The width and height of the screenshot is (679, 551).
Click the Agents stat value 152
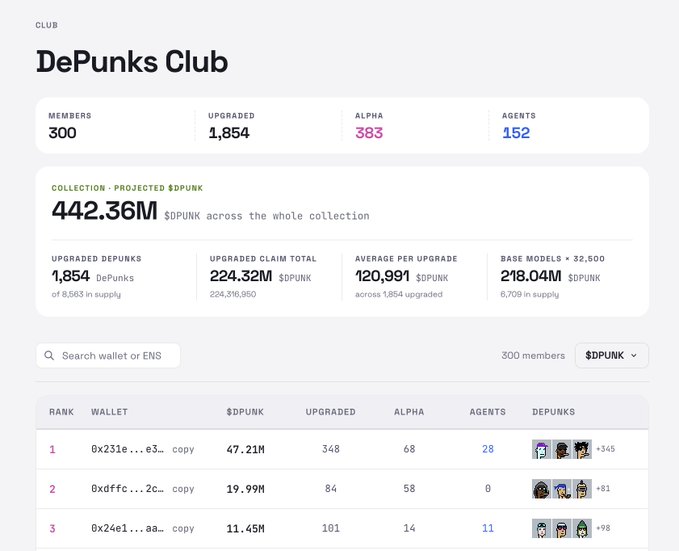click(x=516, y=133)
